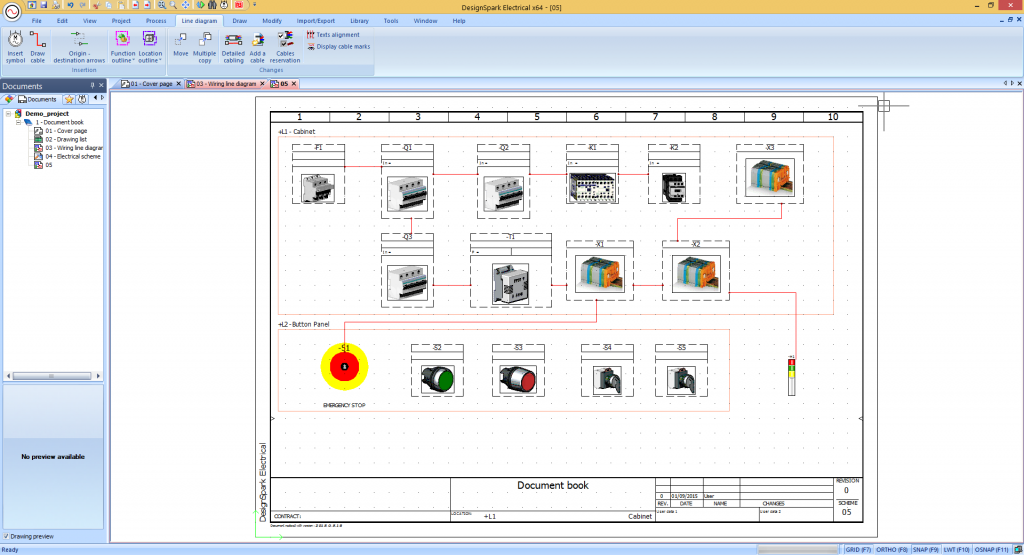Open the Draw ribbon tab
This screenshot has width=1024, height=555.
[x=240, y=20]
